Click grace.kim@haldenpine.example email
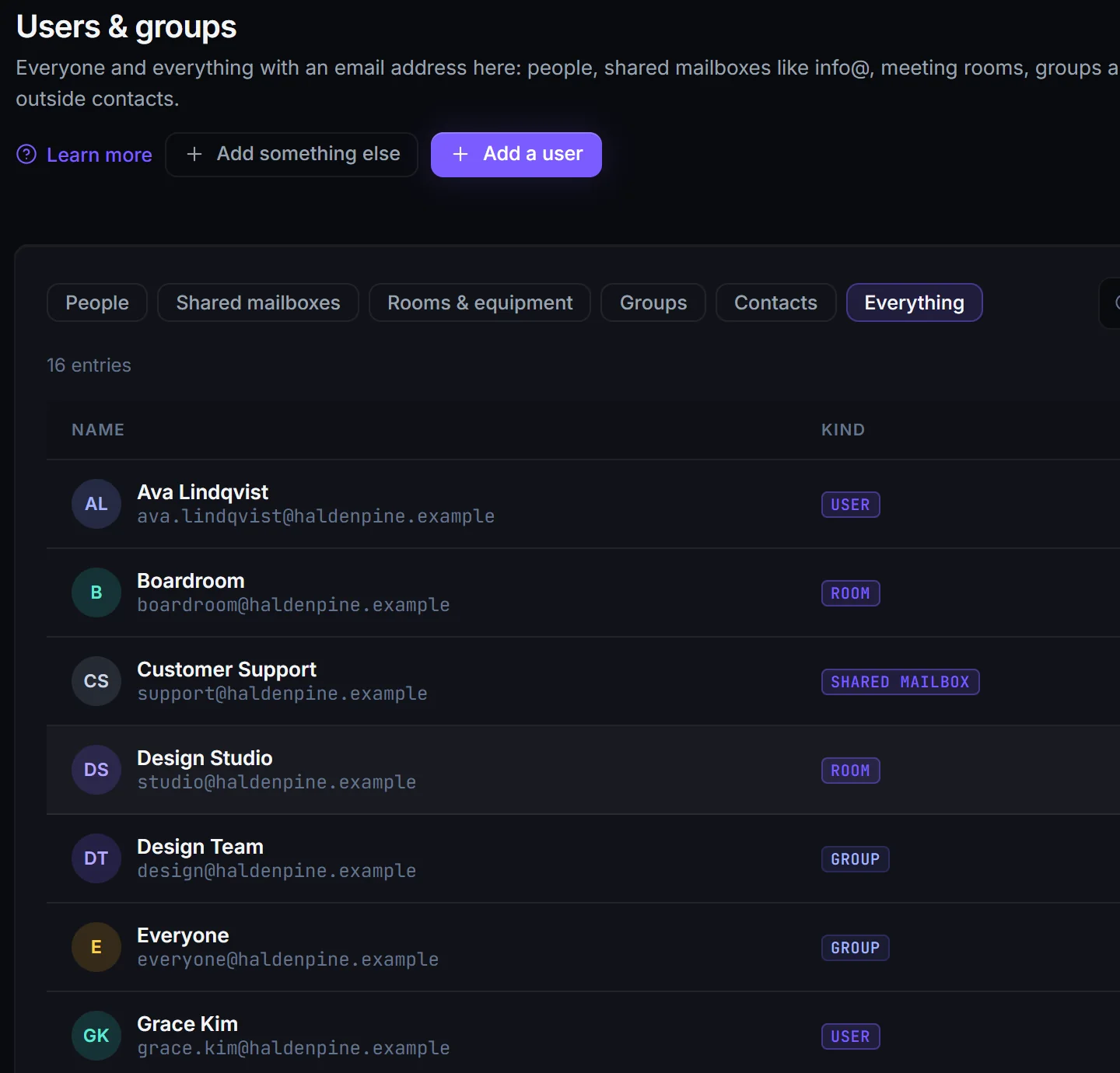Screen dimensions: 1120x1073 [x=293, y=1048]
